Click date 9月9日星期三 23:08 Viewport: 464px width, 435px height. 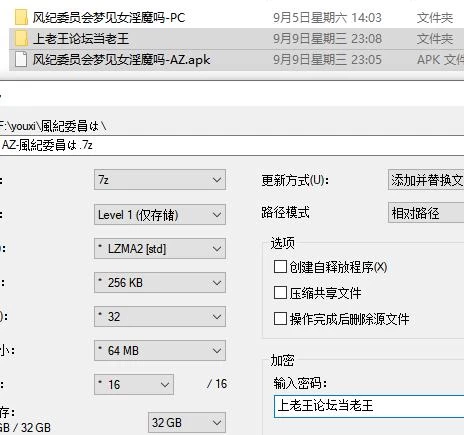[x=327, y=39]
